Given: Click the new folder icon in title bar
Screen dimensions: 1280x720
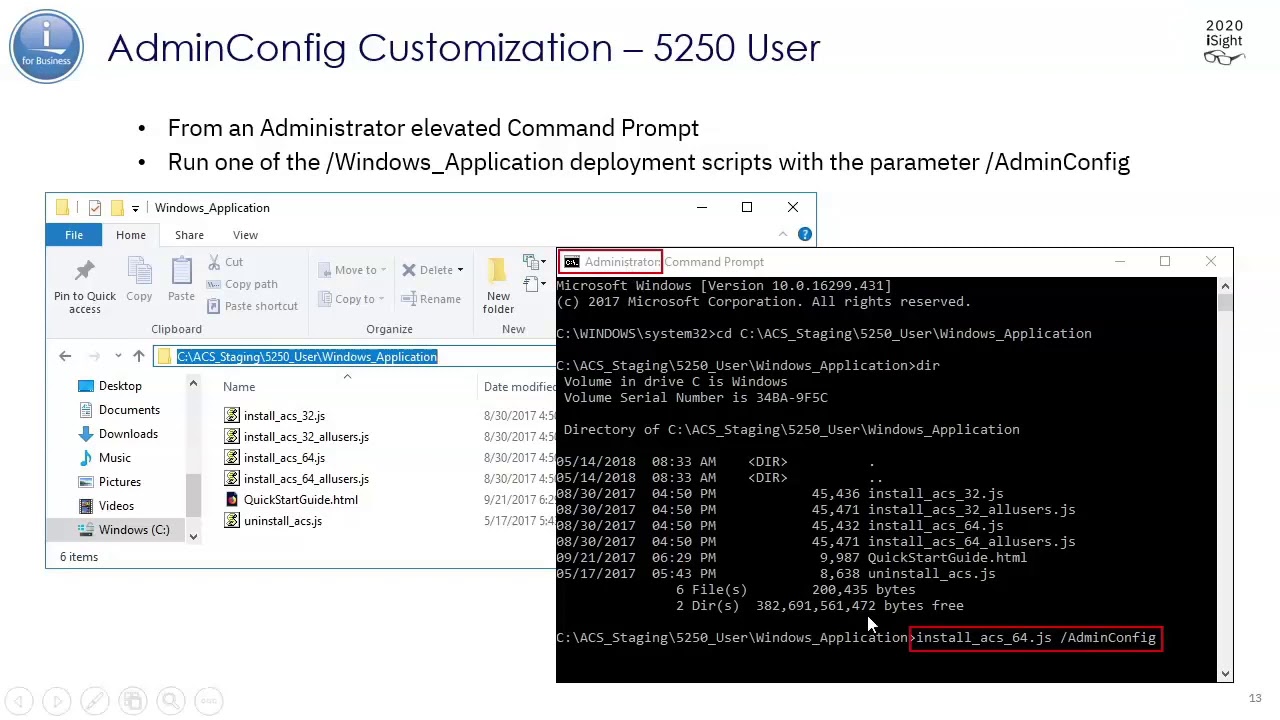Looking at the screenshot, I should [x=117, y=208].
